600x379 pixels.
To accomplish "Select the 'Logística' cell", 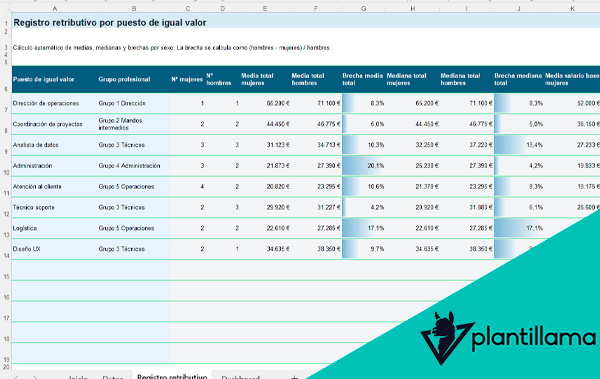I will pyautogui.click(x=55, y=228).
